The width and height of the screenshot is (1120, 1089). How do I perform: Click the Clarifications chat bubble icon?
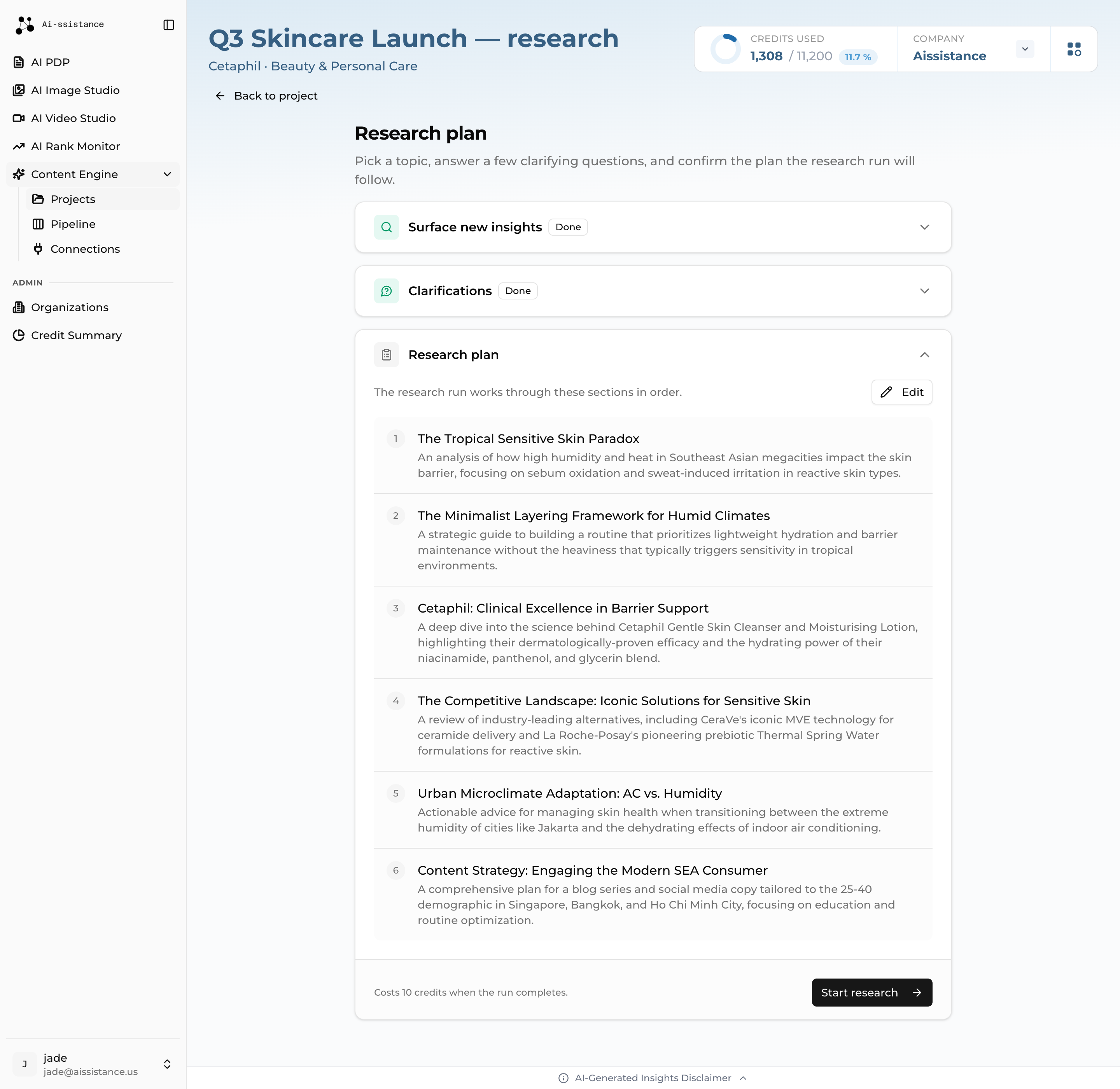pos(387,291)
